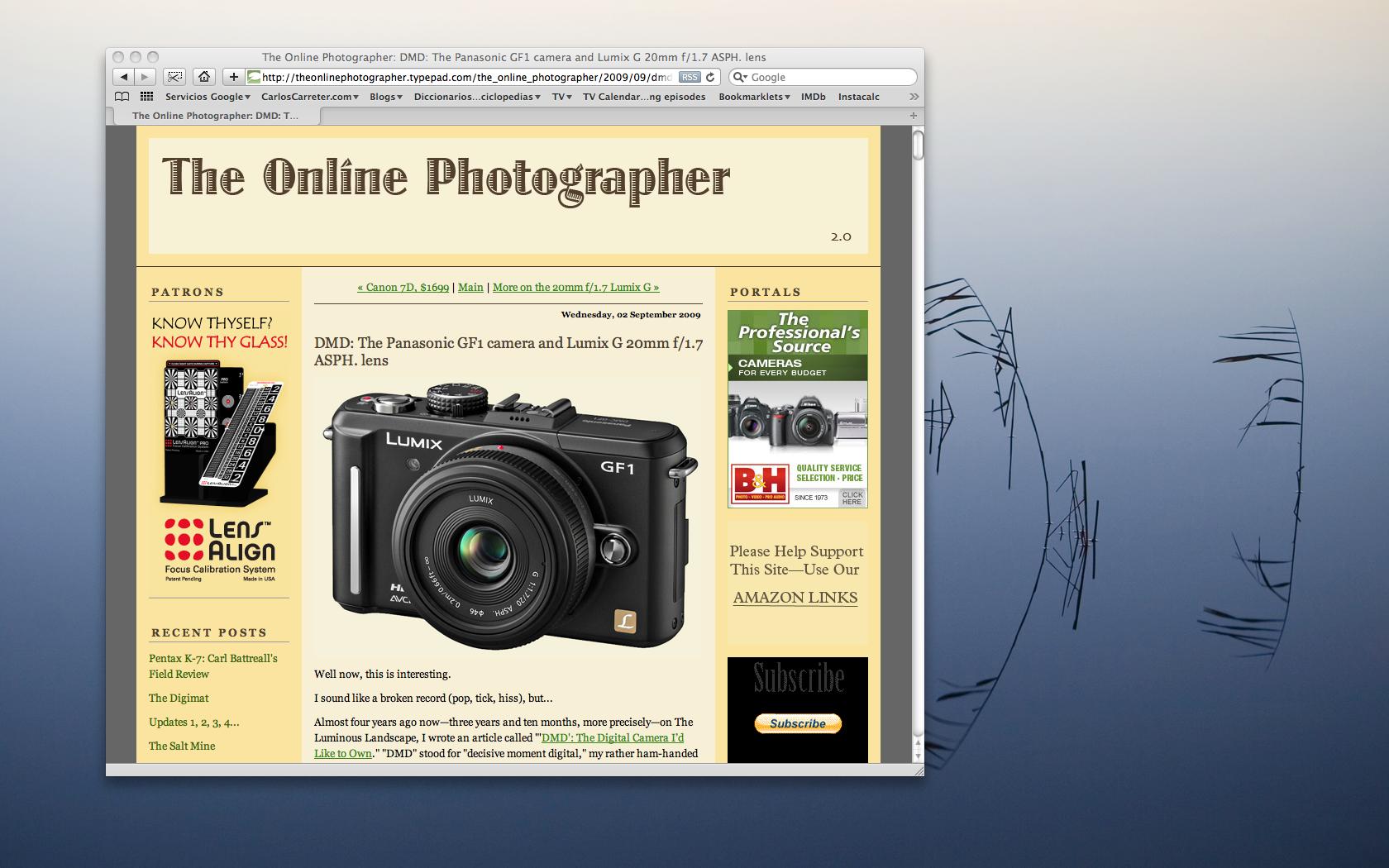Show hidden bookmarks with overflow chevron
Image resolution: width=1389 pixels, height=868 pixels.
pos(914,97)
